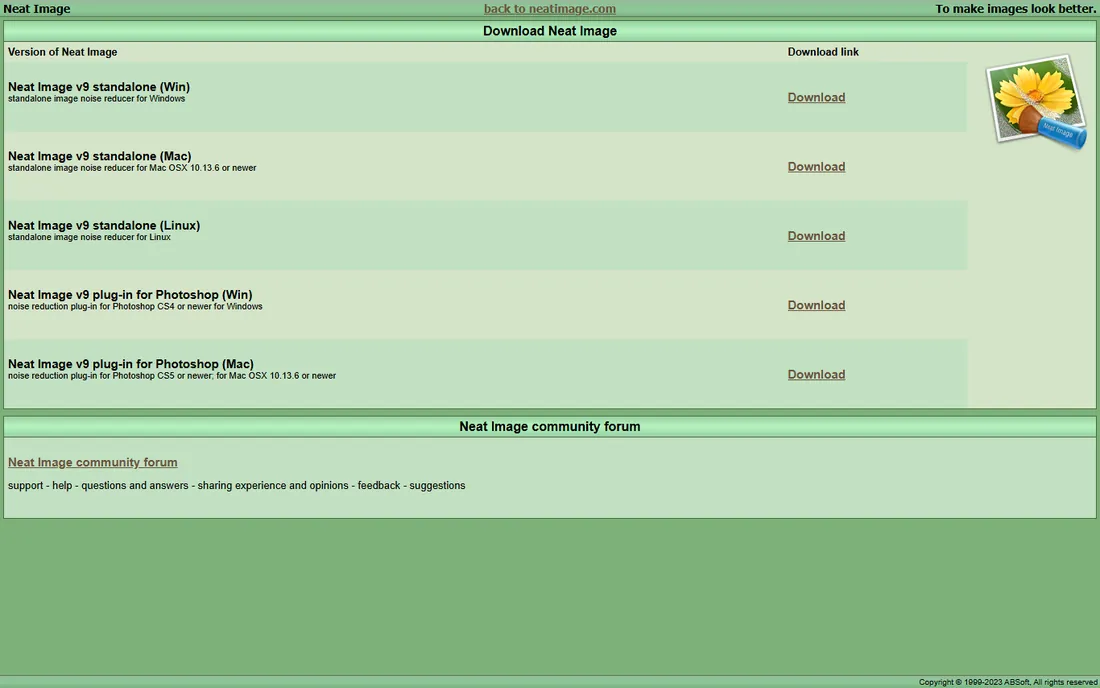Download Neat Image v9 standalone (Mac)
The width and height of the screenshot is (1100, 688).
pyautogui.click(x=816, y=167)
